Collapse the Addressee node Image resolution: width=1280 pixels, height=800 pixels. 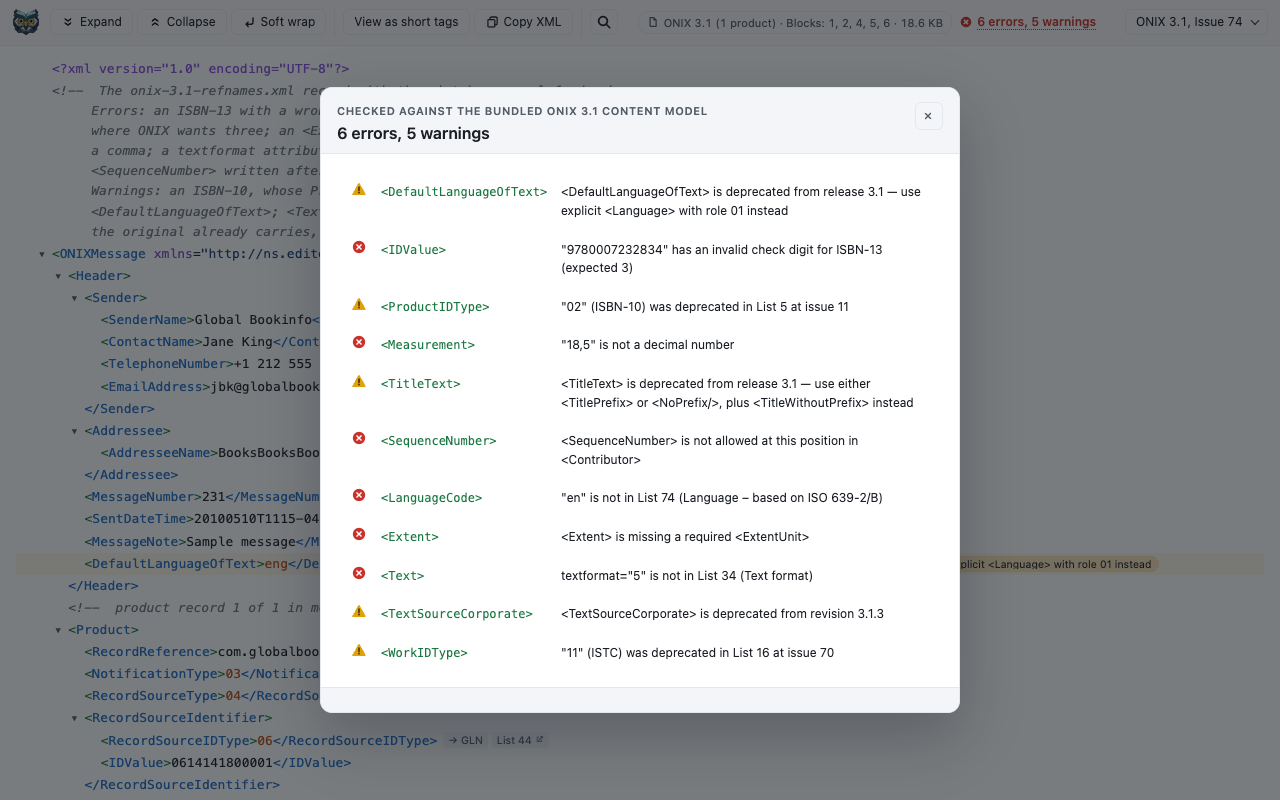74,431
